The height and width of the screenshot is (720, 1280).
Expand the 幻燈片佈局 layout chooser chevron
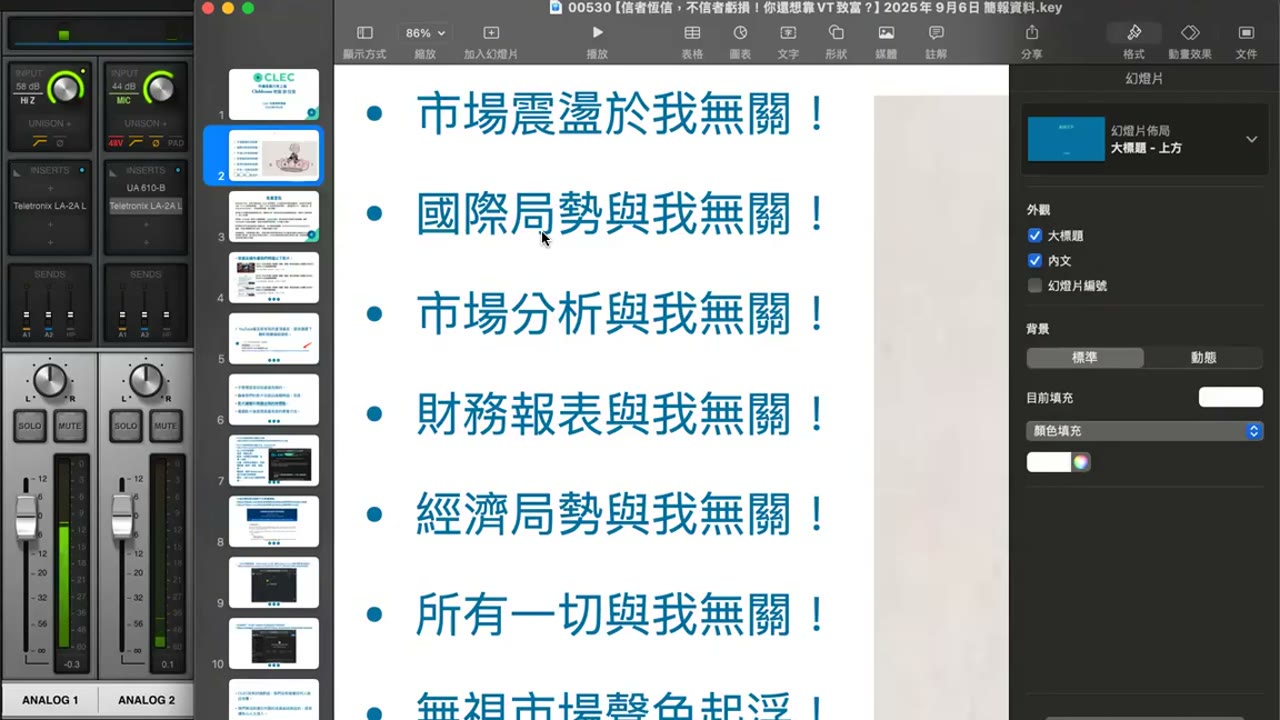click(1251, 139)
